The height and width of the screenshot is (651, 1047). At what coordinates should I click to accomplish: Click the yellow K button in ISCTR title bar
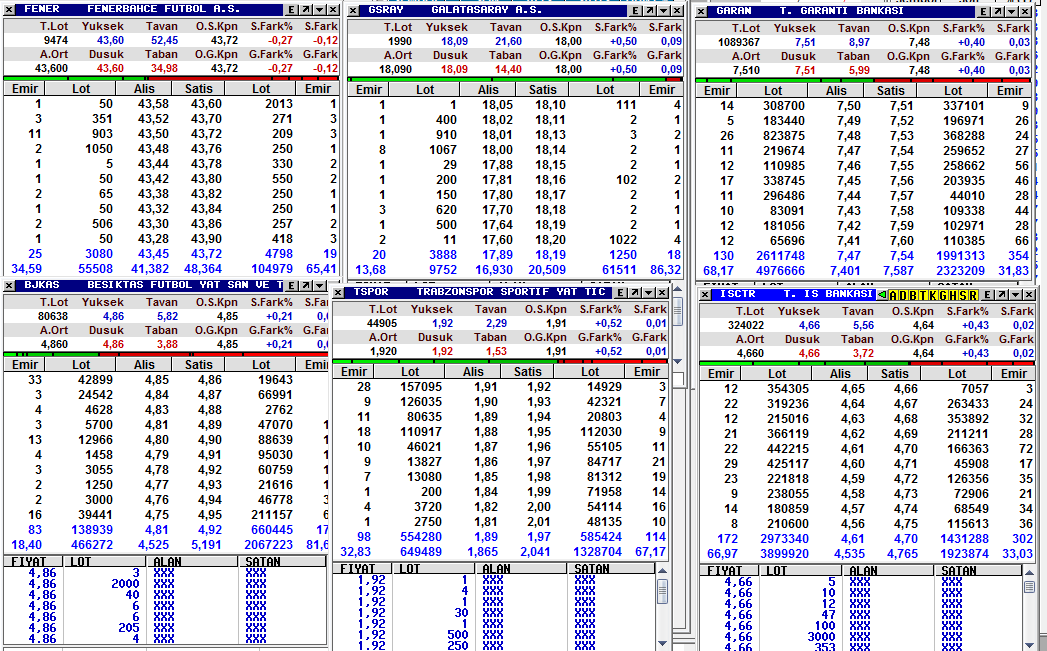[931, 296]
